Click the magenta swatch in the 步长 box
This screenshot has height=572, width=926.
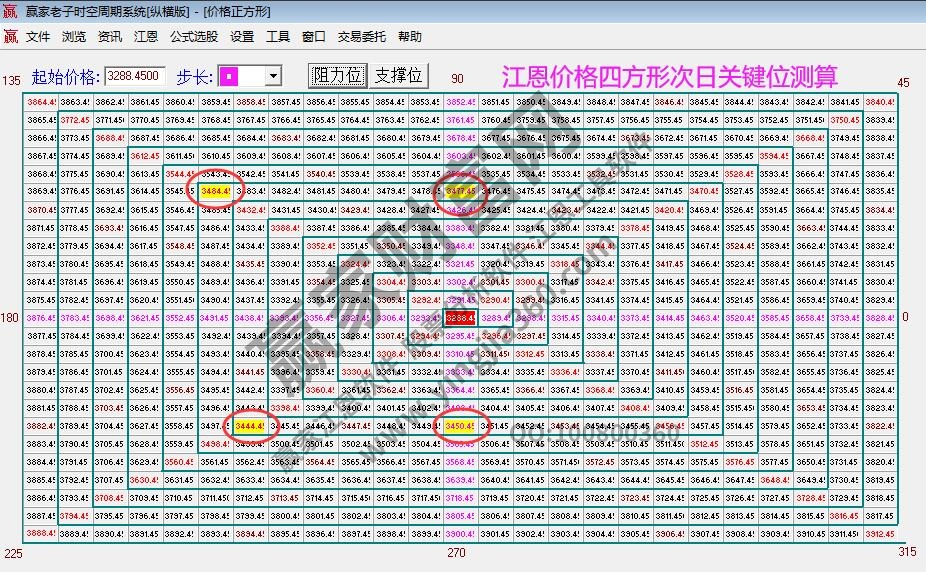click(231, 76)
